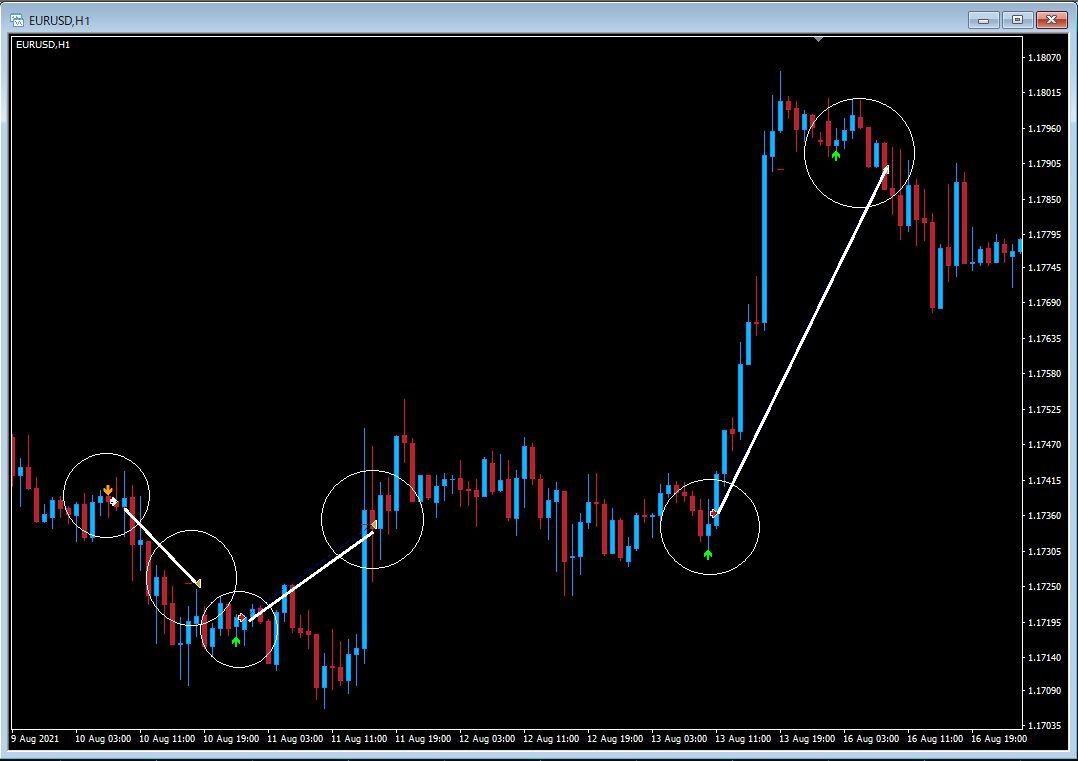This screenshot has width=1078, height=761.
Task: Click red entry diamond above the lowest green arrow
Action: [241, 618]
